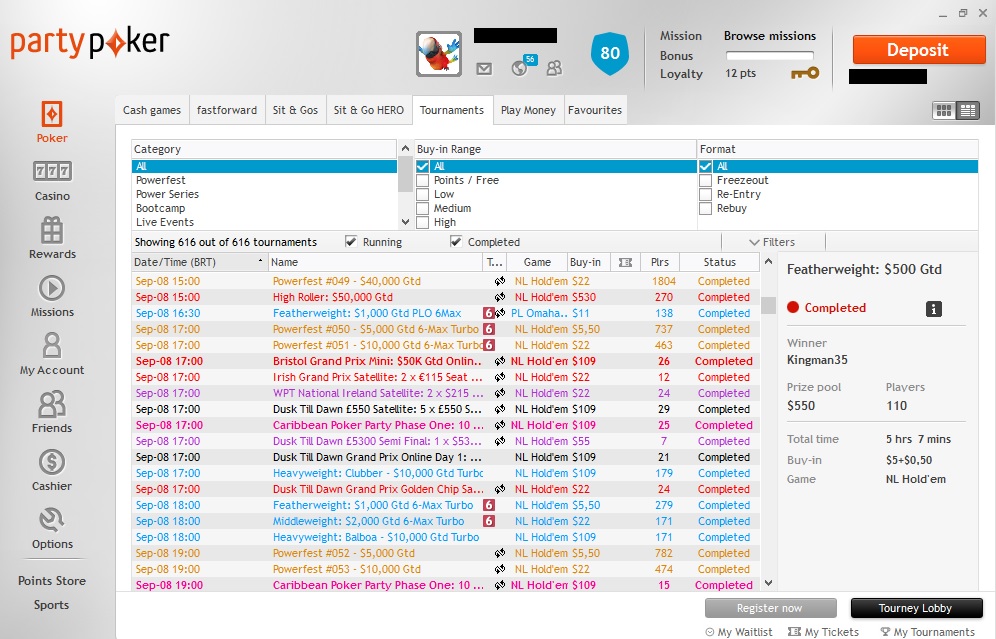Select the Bristol Grand Prix Mini tournament row

click(x=445, y=361)
